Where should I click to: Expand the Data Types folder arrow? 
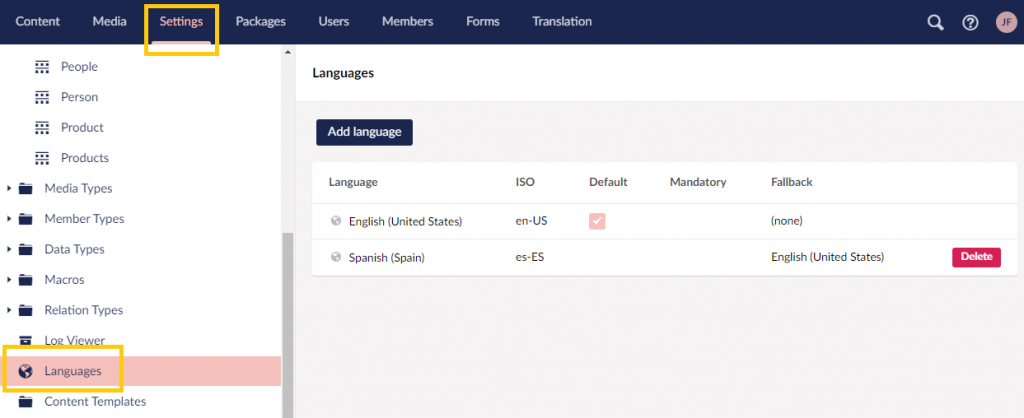pyautogui.click(x=9, y=249)
